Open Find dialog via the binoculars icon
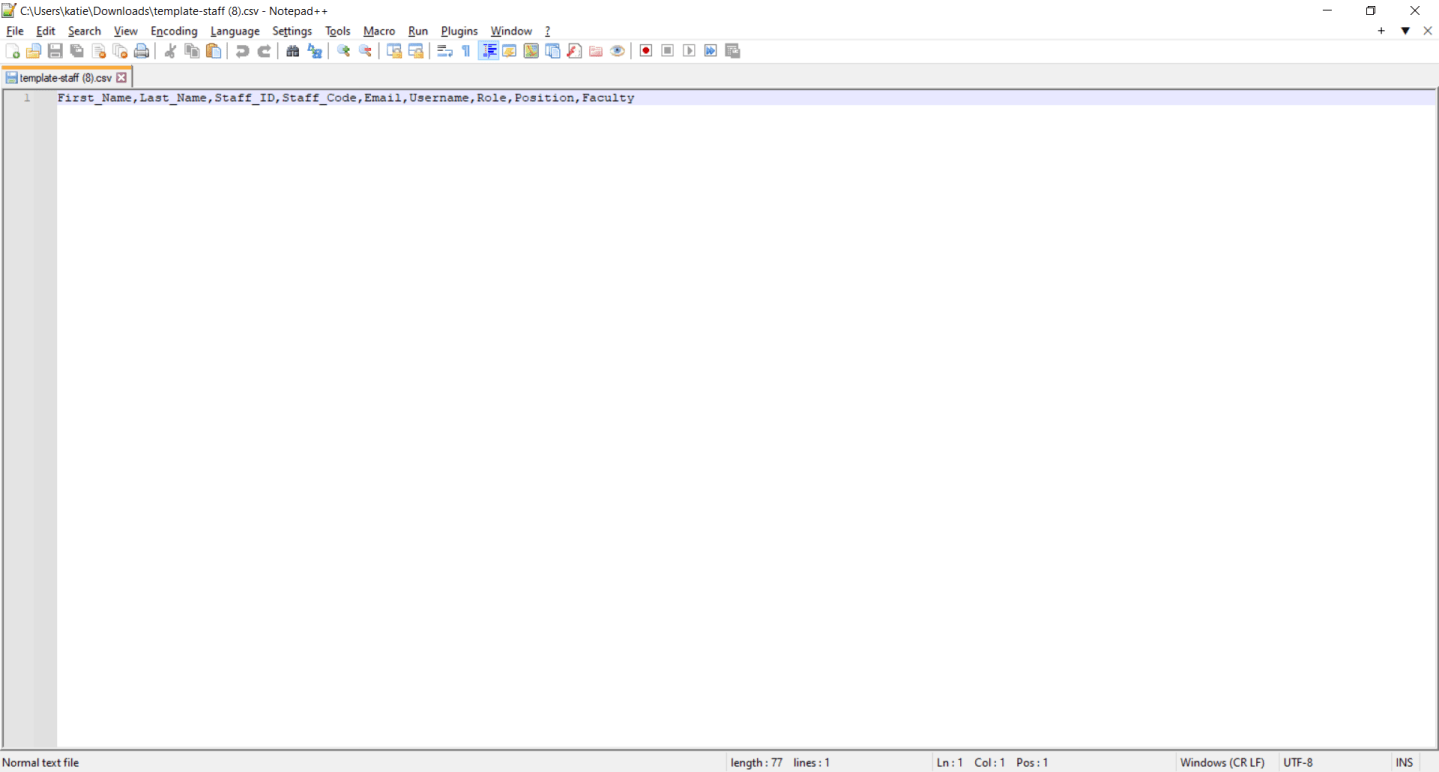 [292, 50]
